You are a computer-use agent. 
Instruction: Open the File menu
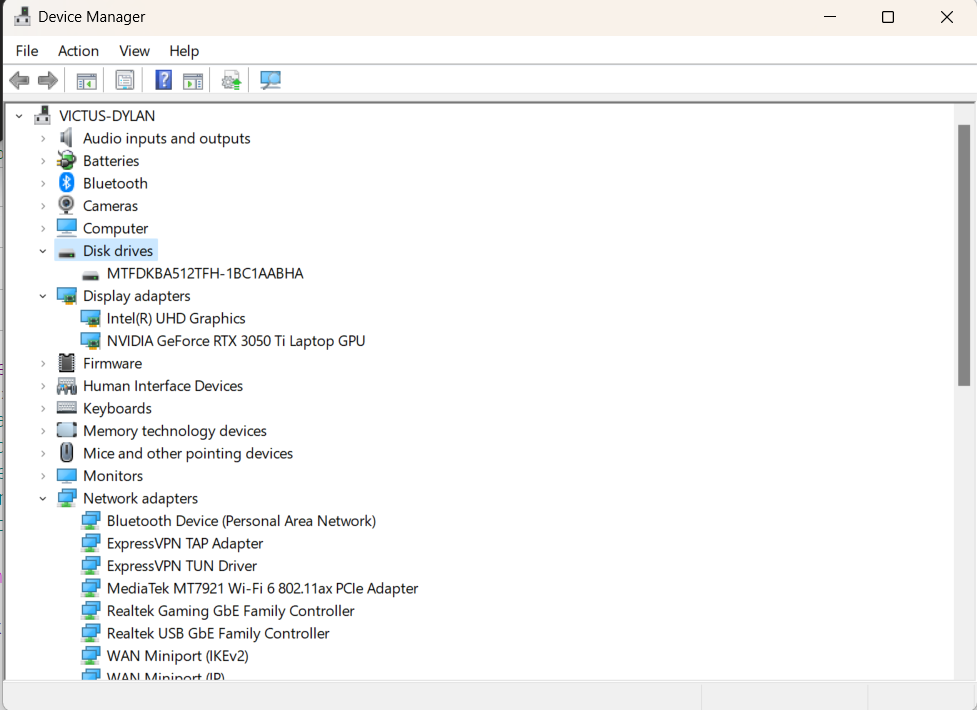click(x=26, y=51)
